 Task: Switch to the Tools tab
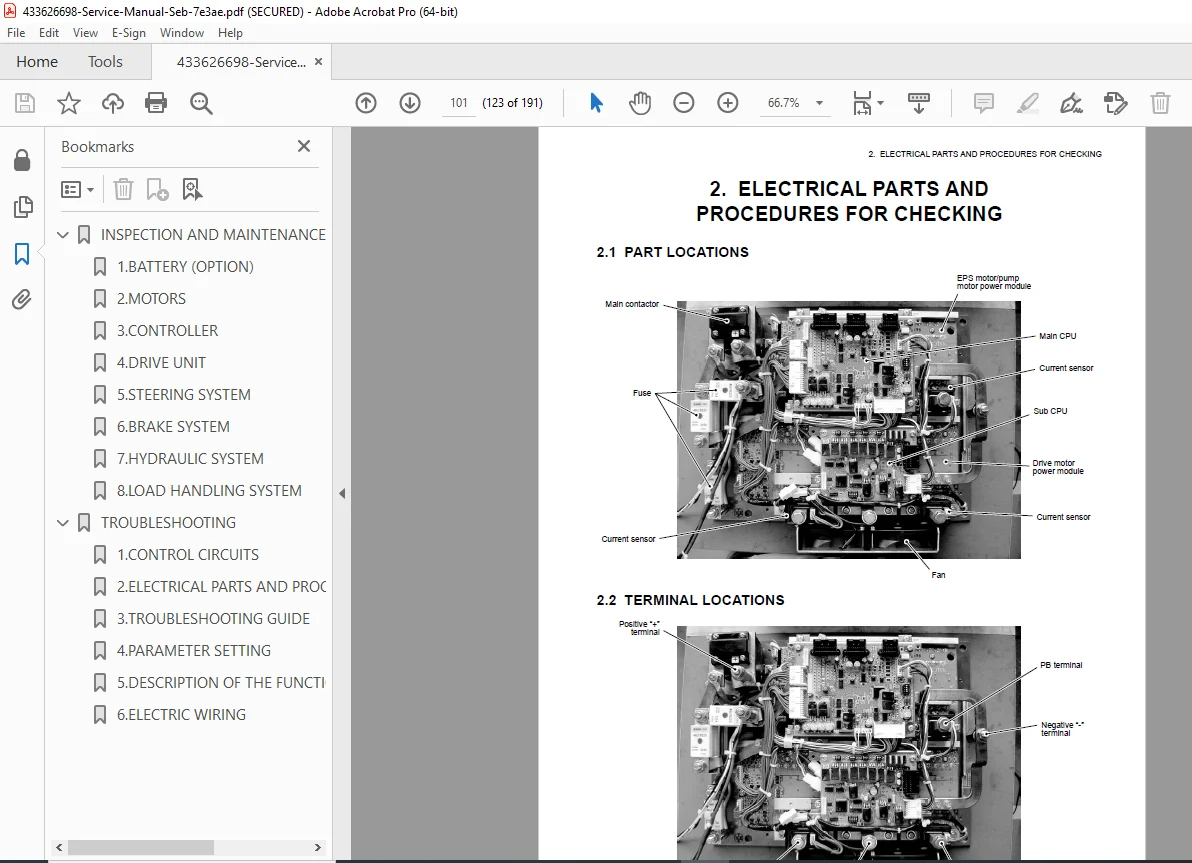coord(105,62)
